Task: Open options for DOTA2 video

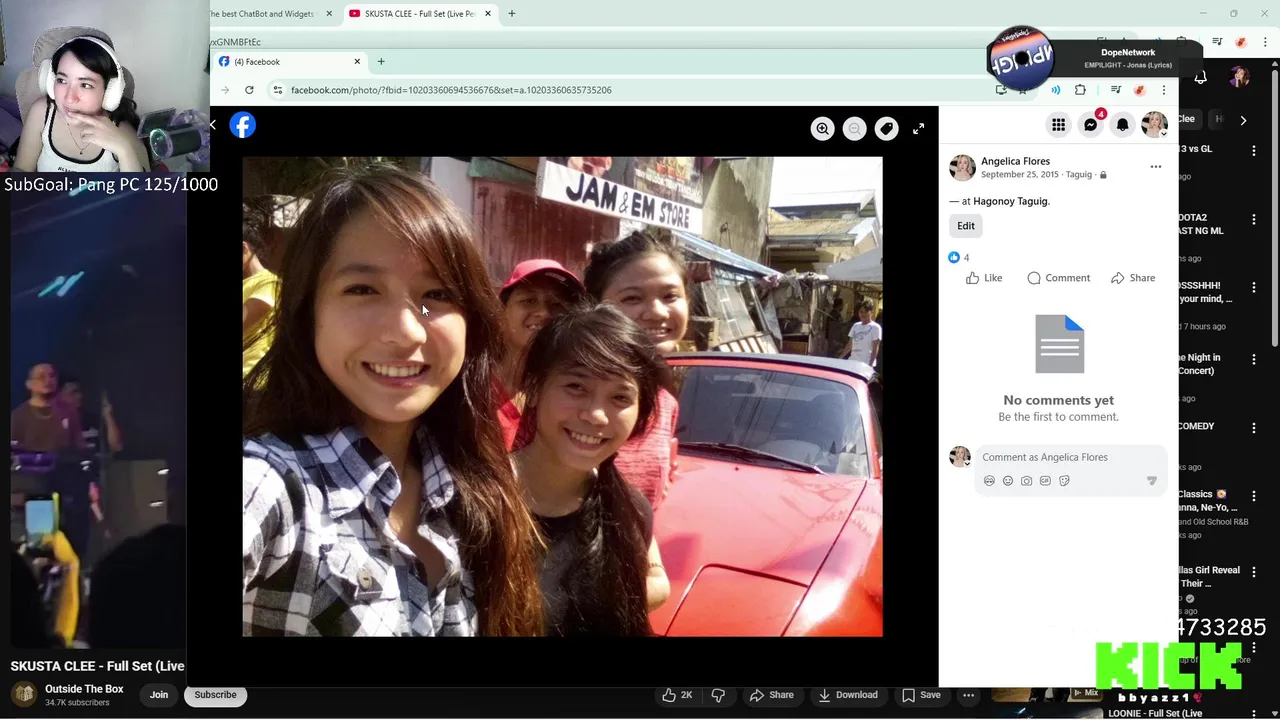Action: (1254, 219)
